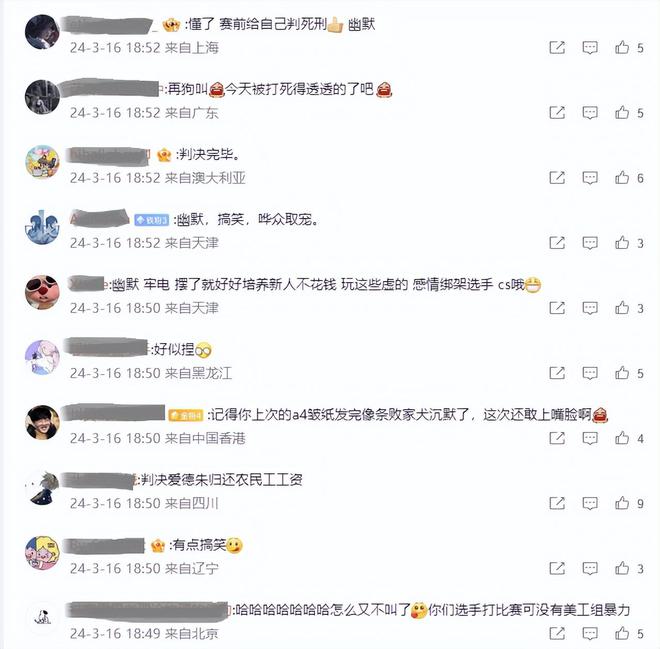Reply to the 有点搞笑 comment from Liaoning
Screen dimensions: 660x649
pyautogui.click(x=590, y=569)
